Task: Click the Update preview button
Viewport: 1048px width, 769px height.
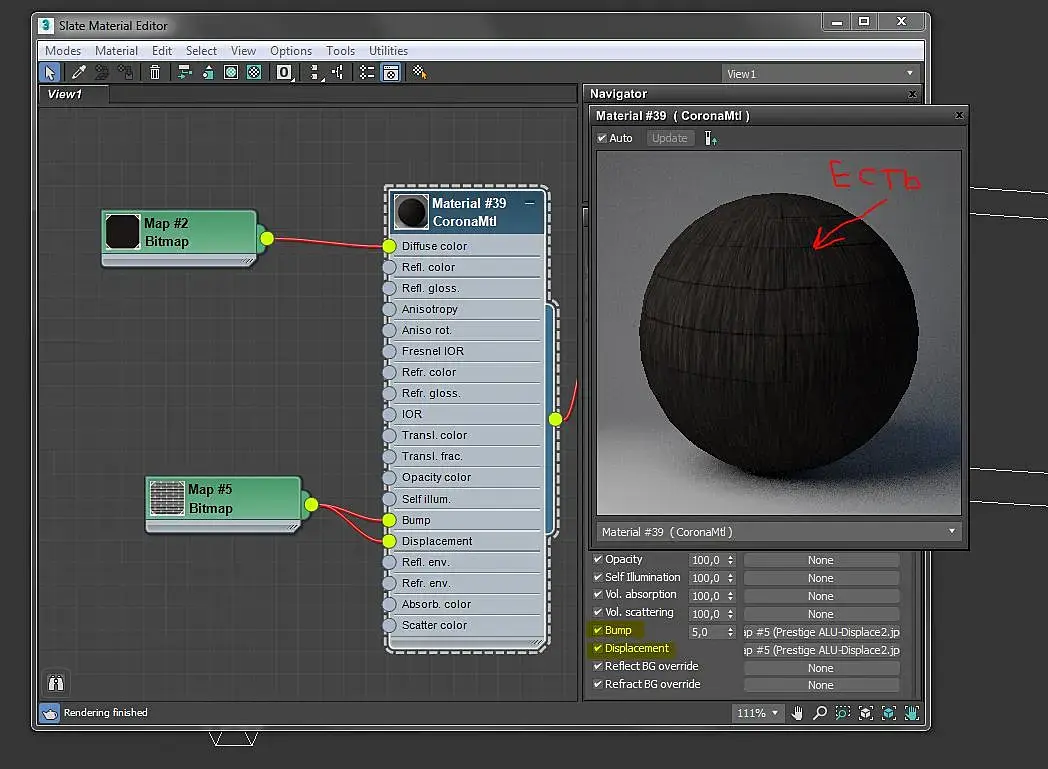Action: tap(669, 138)
